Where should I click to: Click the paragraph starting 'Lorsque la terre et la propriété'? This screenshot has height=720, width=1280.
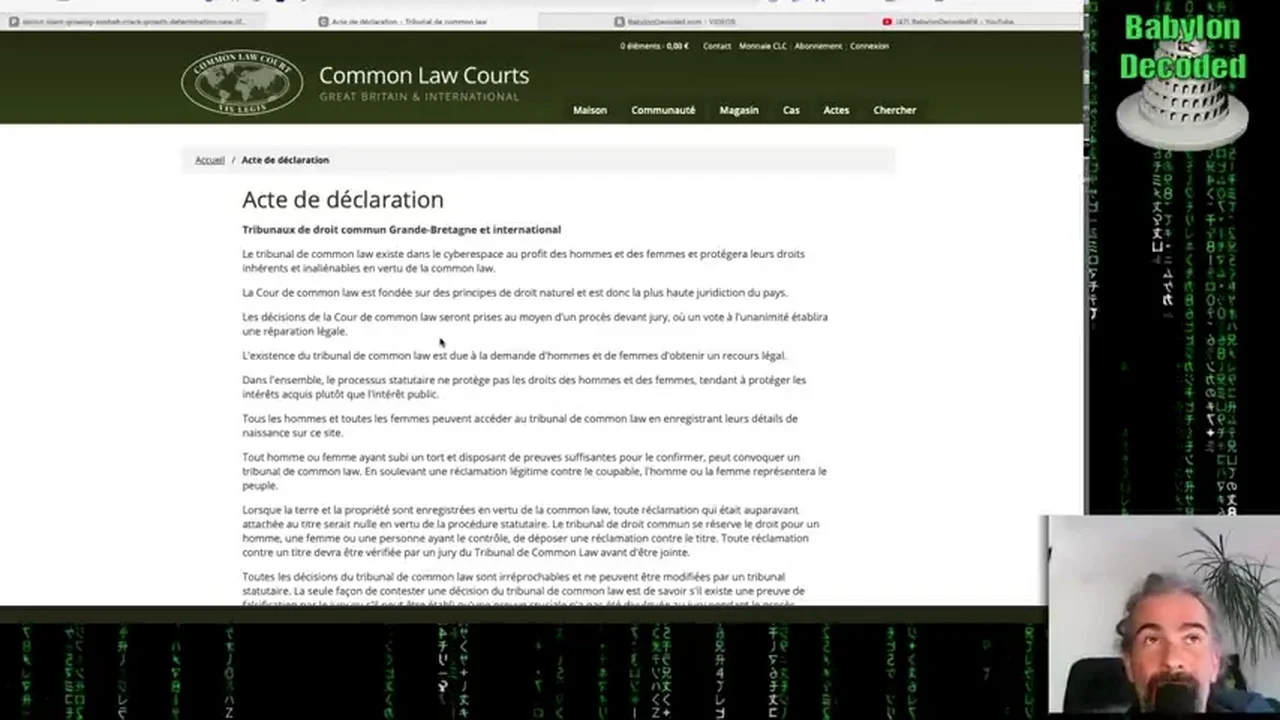tap(531, 531)
